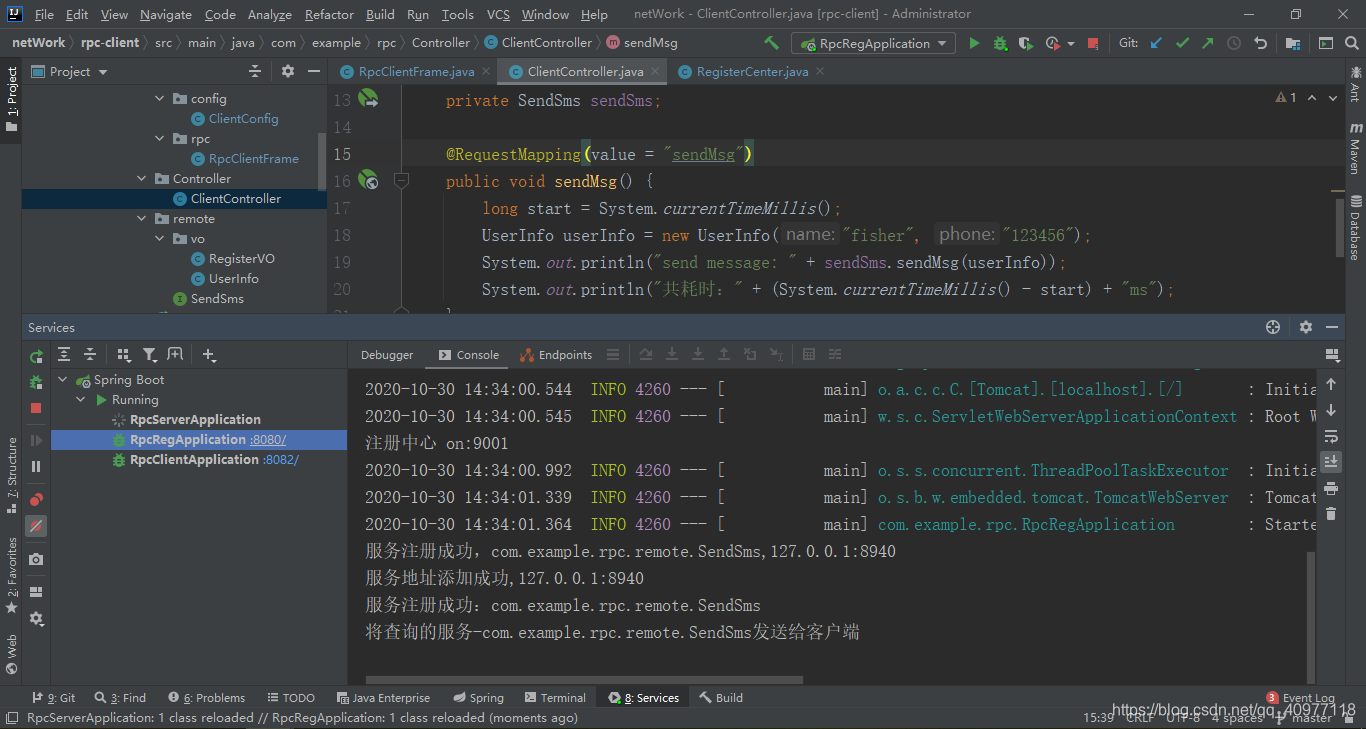Open Project panel settings gear
Screen dimensions: 1366x729
click(x=288, y=71)
